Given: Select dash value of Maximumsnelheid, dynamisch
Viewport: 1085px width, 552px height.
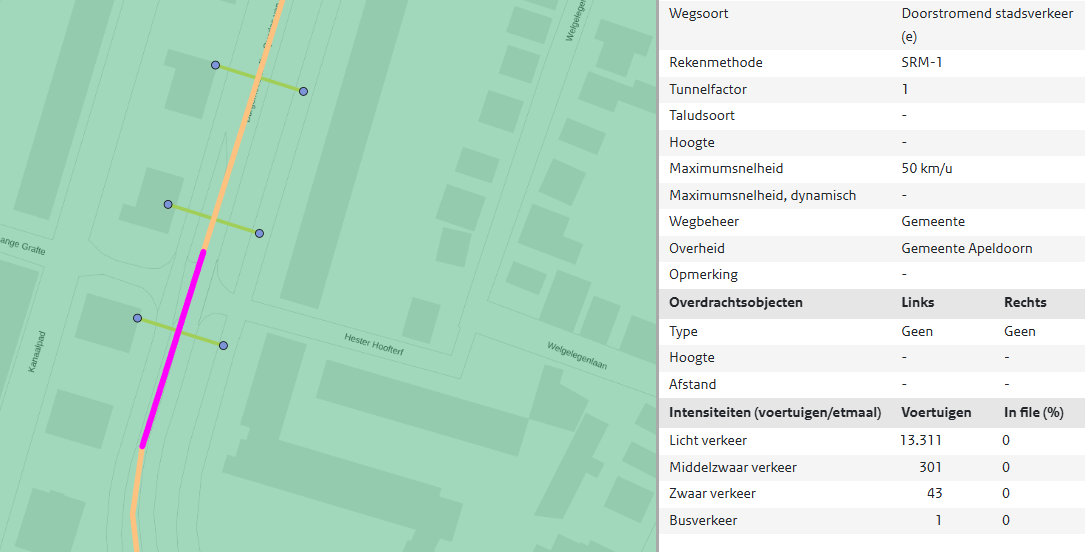Looking at the screenshot, I should coord(904,196).
